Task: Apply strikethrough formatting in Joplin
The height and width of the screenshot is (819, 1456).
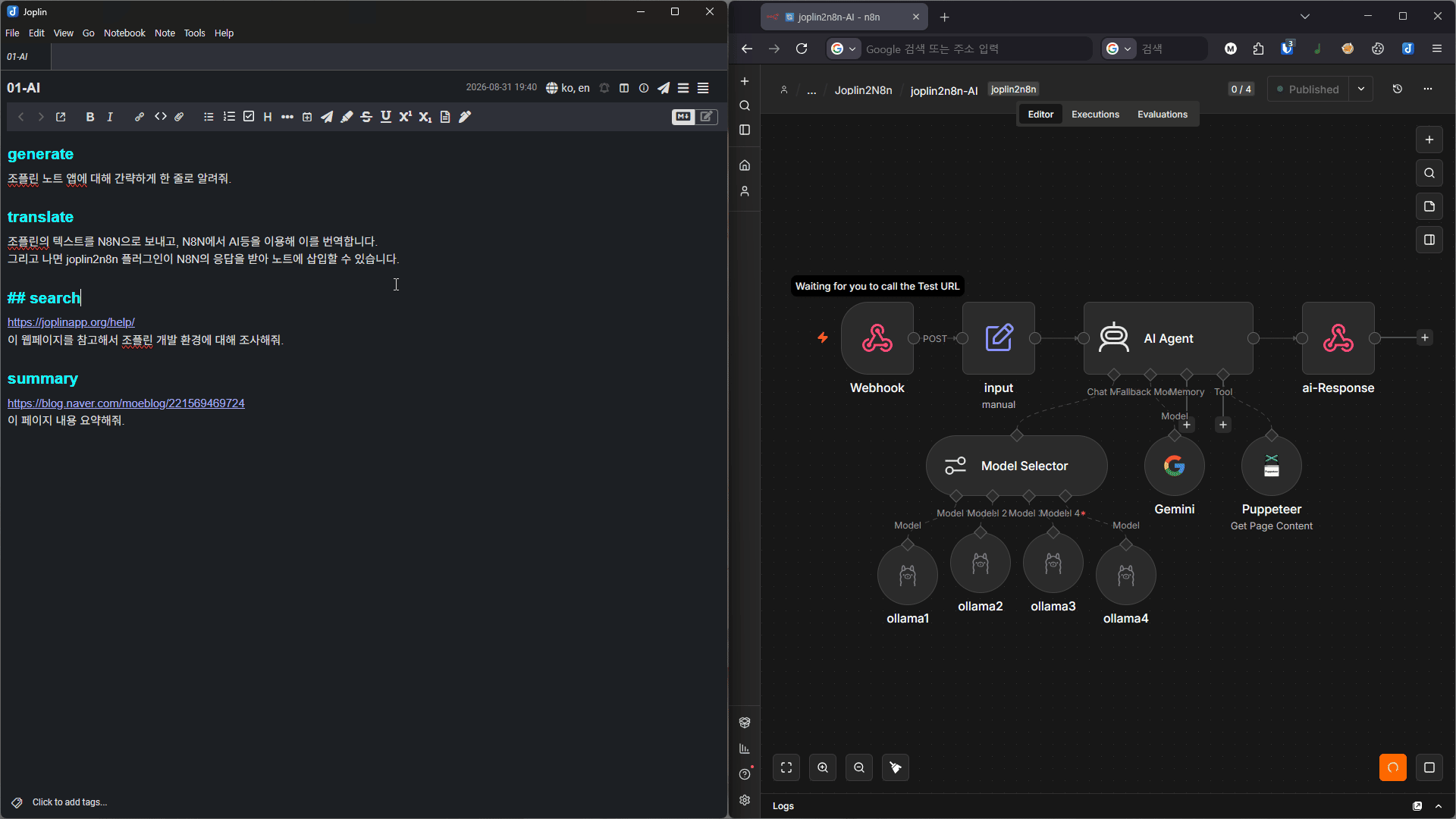Action: [366, 117]
